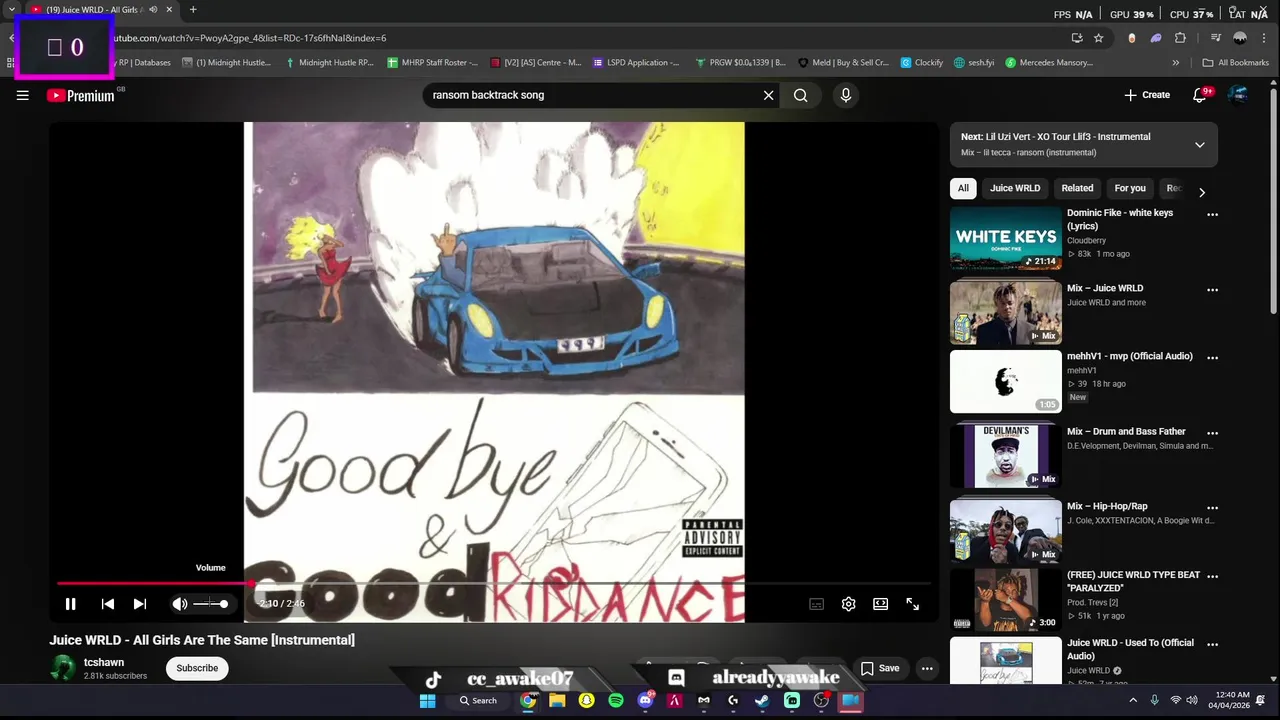Skip to the next video
The width and height of the screenshot is (1280, 720).
(x=140, y=604)
